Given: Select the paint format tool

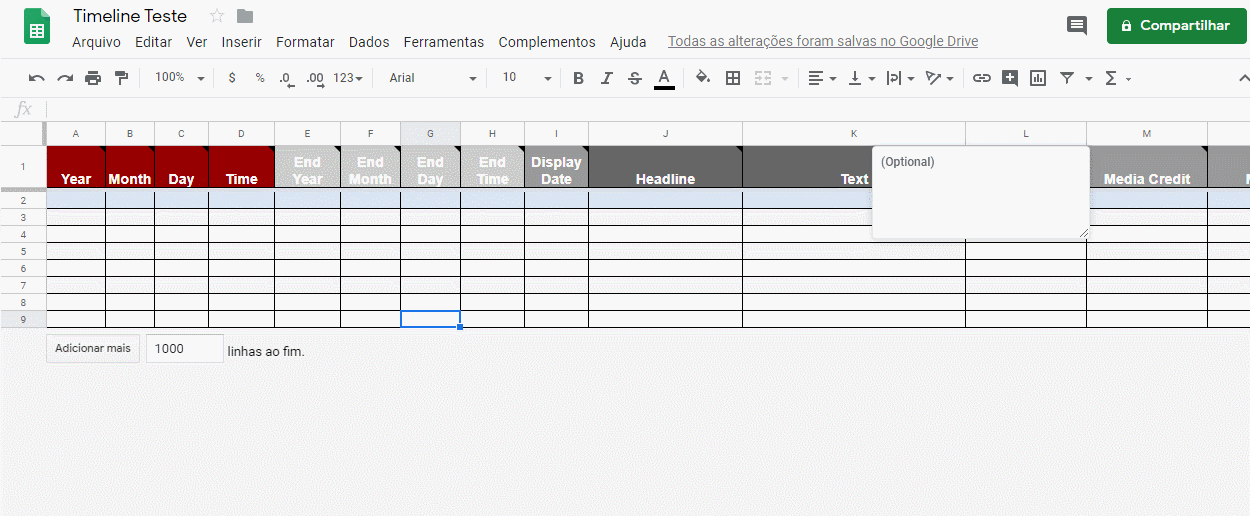Looking at the screenshot, I should point(121,78).
